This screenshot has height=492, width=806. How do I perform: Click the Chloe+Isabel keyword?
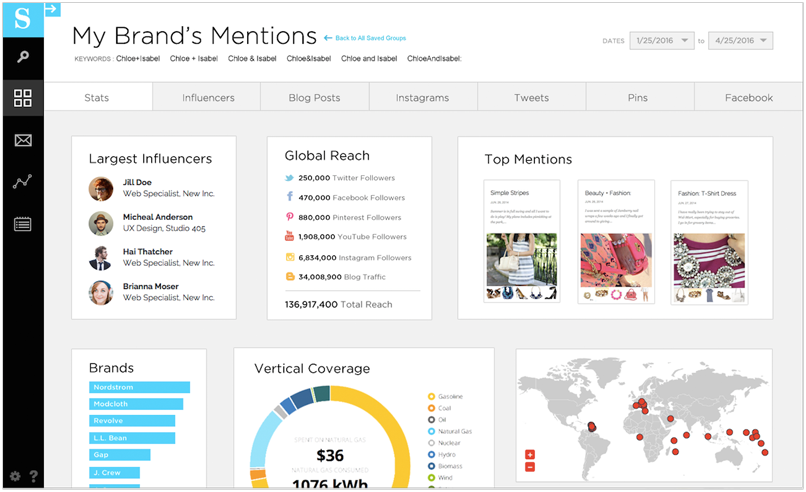138,59
